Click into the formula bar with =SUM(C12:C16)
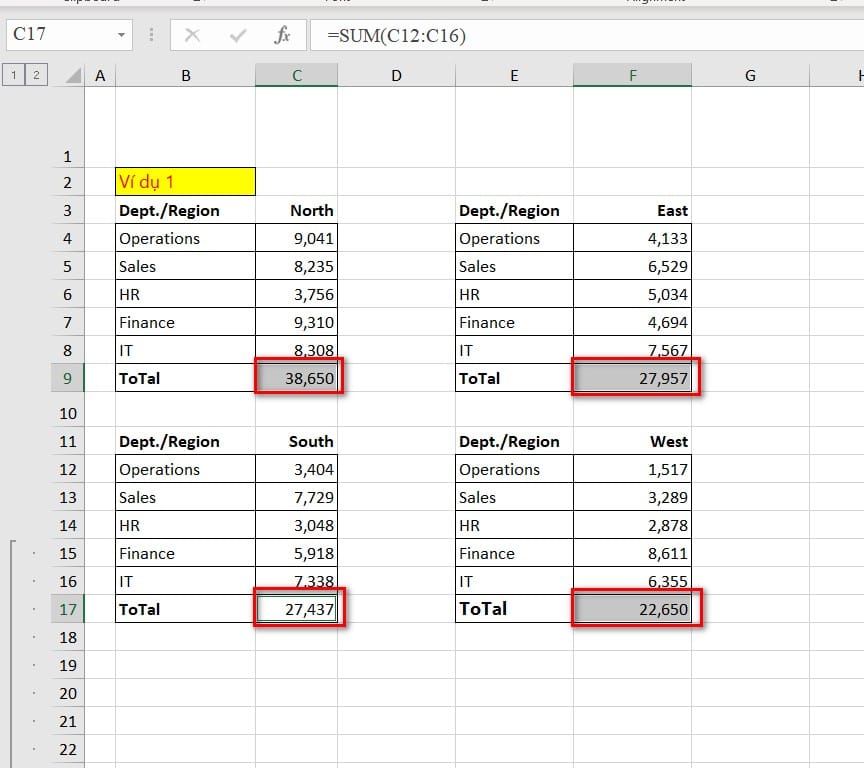 (590, 35)
